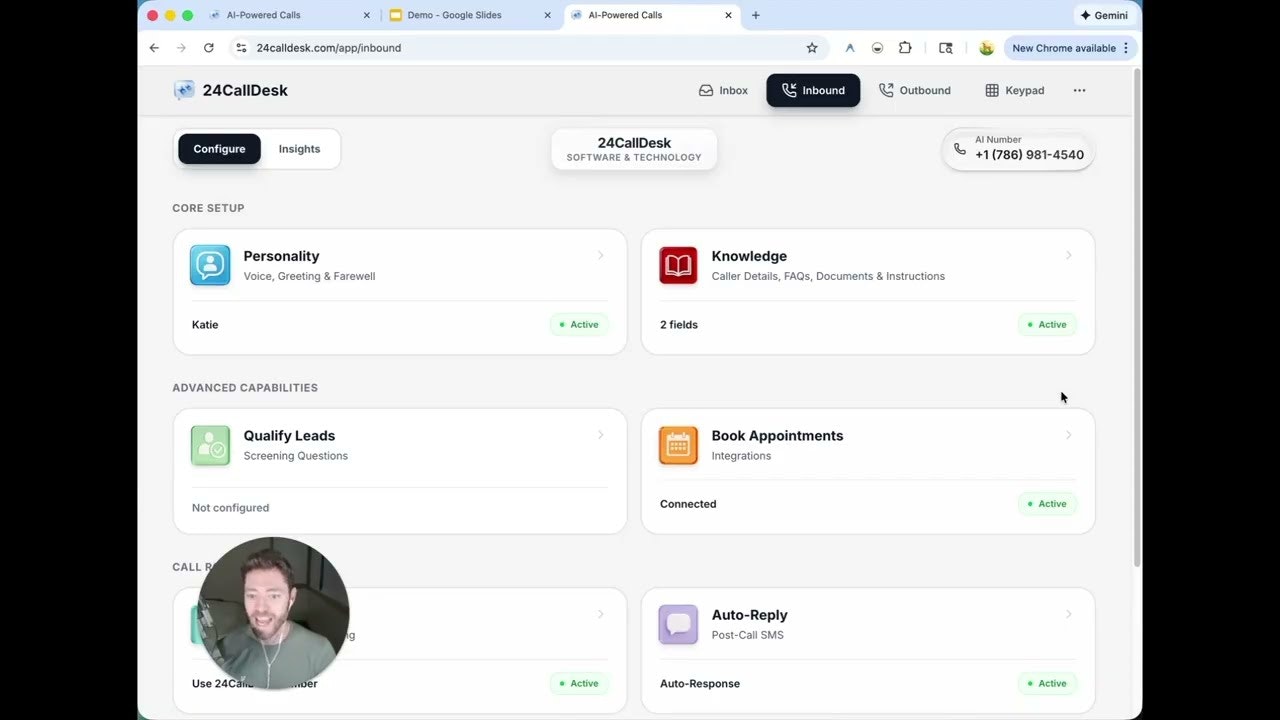Viewport: 1280px width, 720px height.
Task: Expand the call routing card chevron
Action: pyautogui.click(x=601, y=614)
